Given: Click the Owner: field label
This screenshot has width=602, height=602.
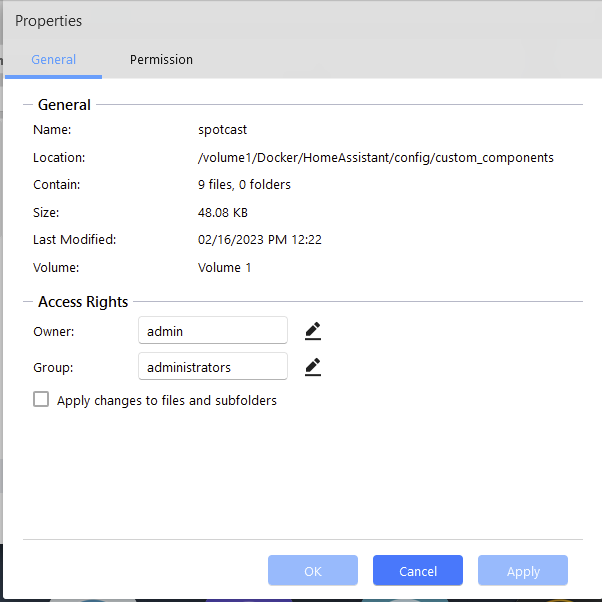Looking at the screenshot, I should (x=54, y=332).
